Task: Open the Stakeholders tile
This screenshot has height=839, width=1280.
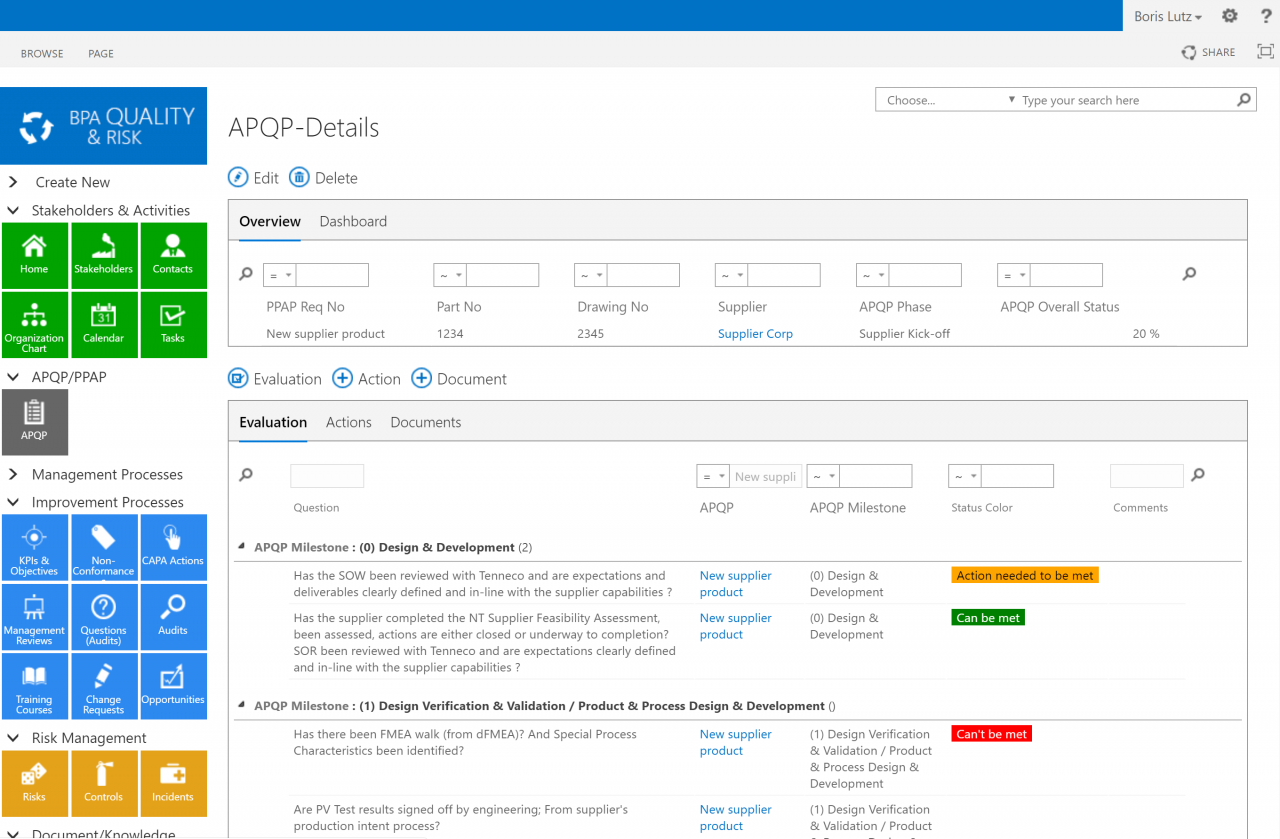Action: 104,255
